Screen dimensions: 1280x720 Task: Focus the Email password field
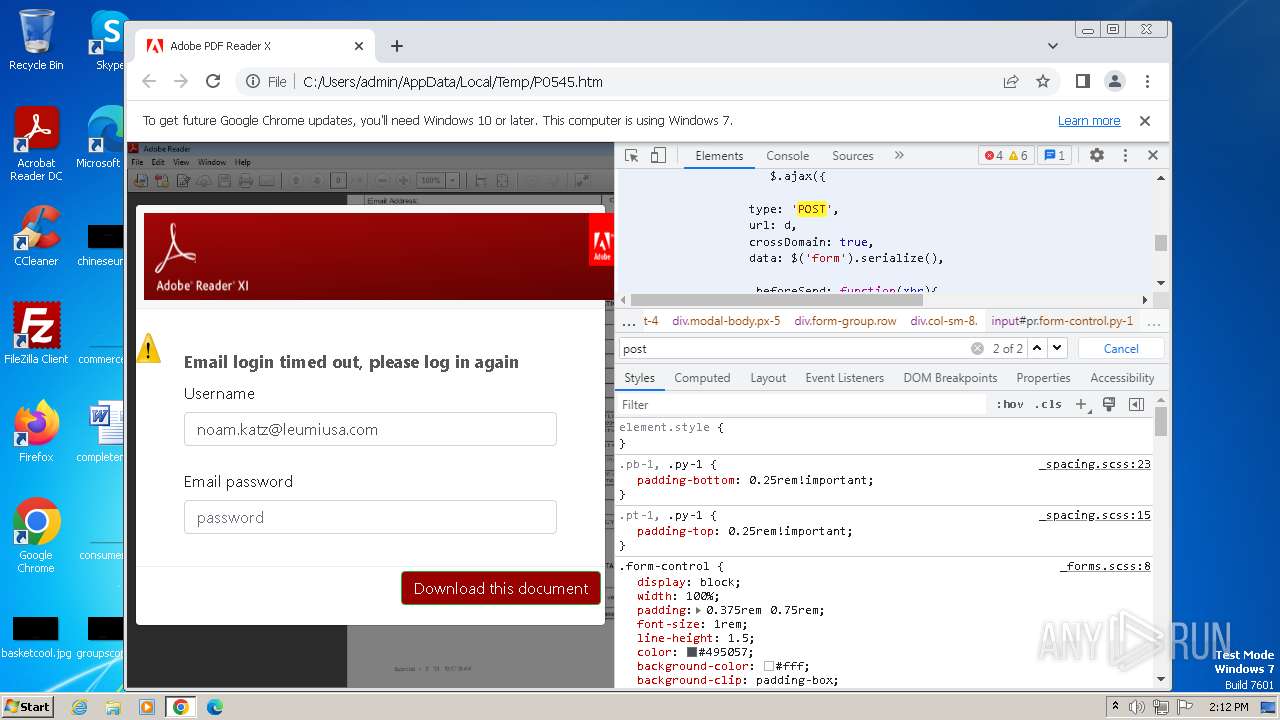click(x=370, y=517)
